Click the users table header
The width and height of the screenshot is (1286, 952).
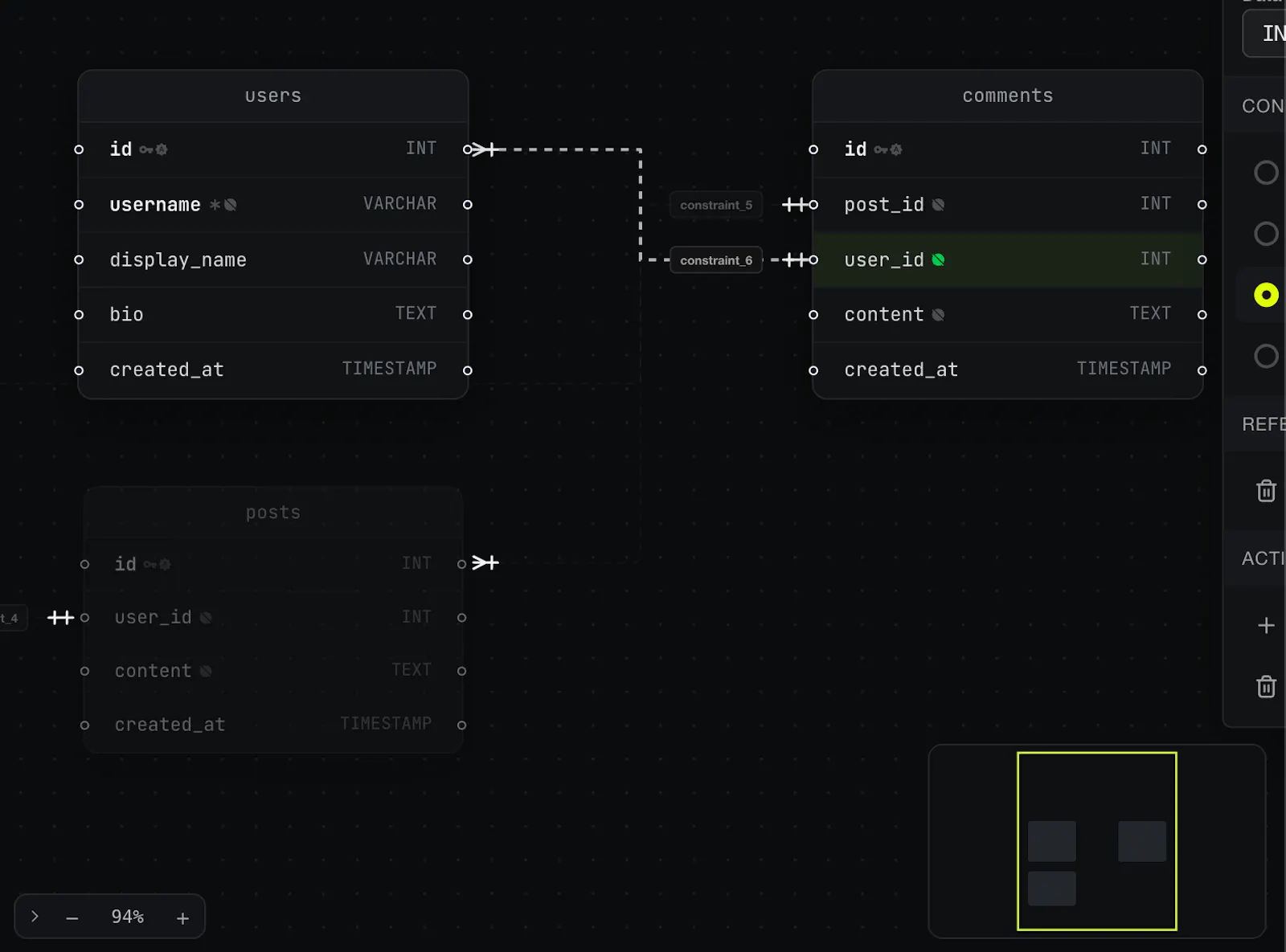point(273,96)
